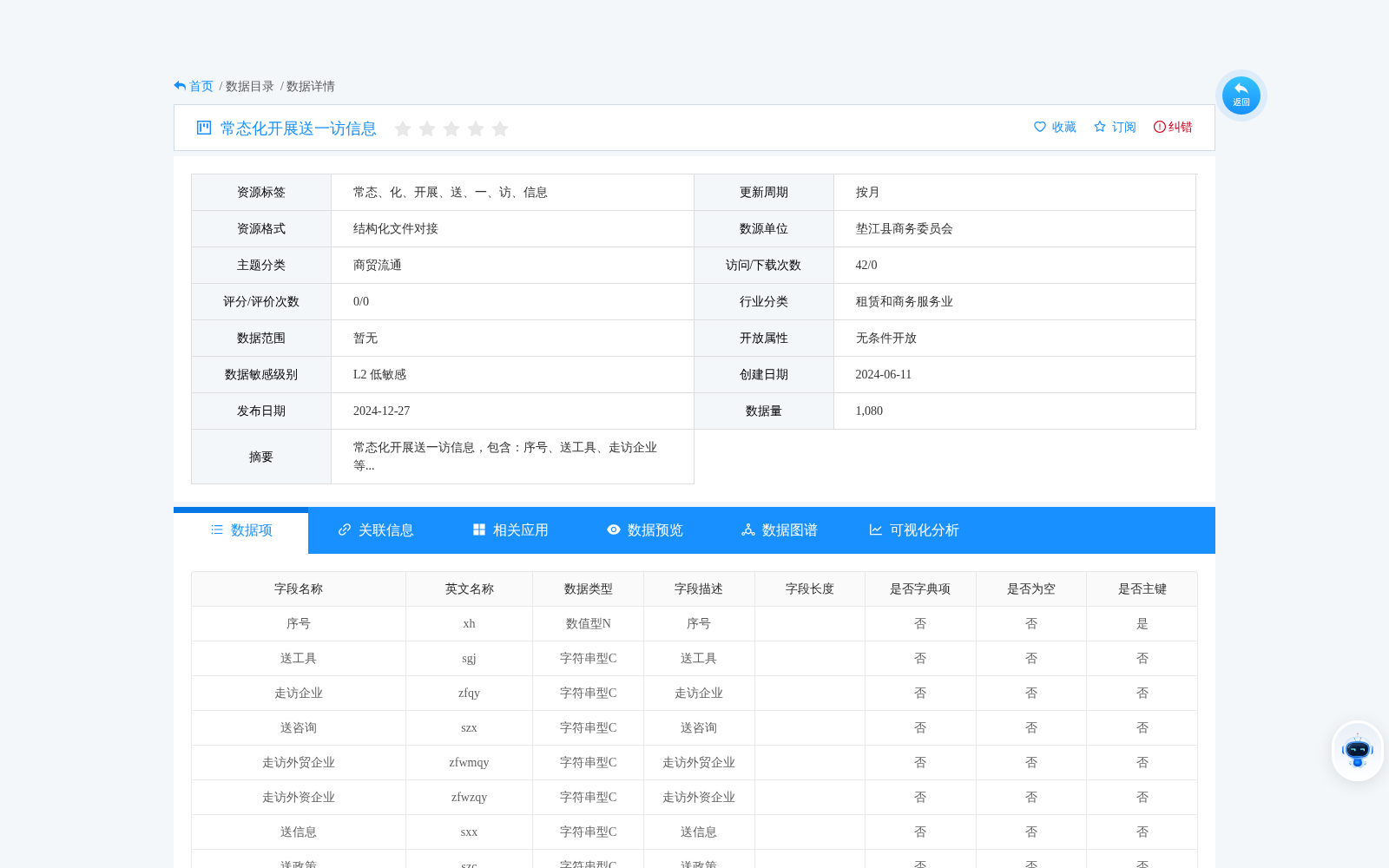Click the warning icon beside 纠错

(1159, 127)
